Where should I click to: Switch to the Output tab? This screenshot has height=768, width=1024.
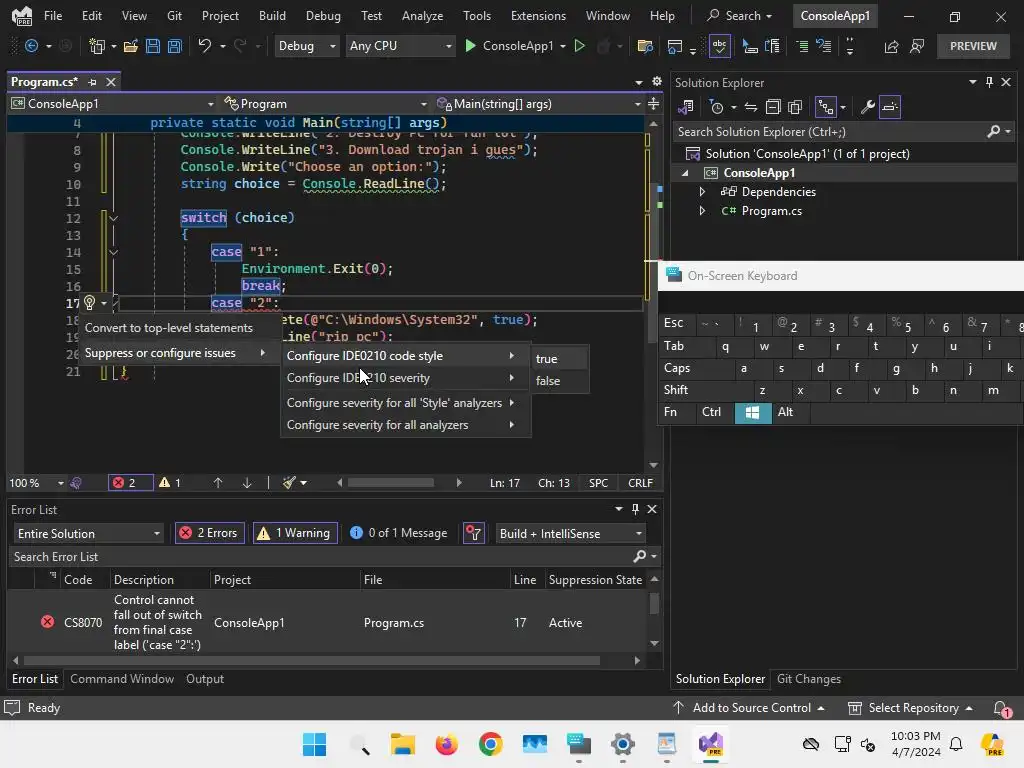pyautogui.click(x=205, y=679)
